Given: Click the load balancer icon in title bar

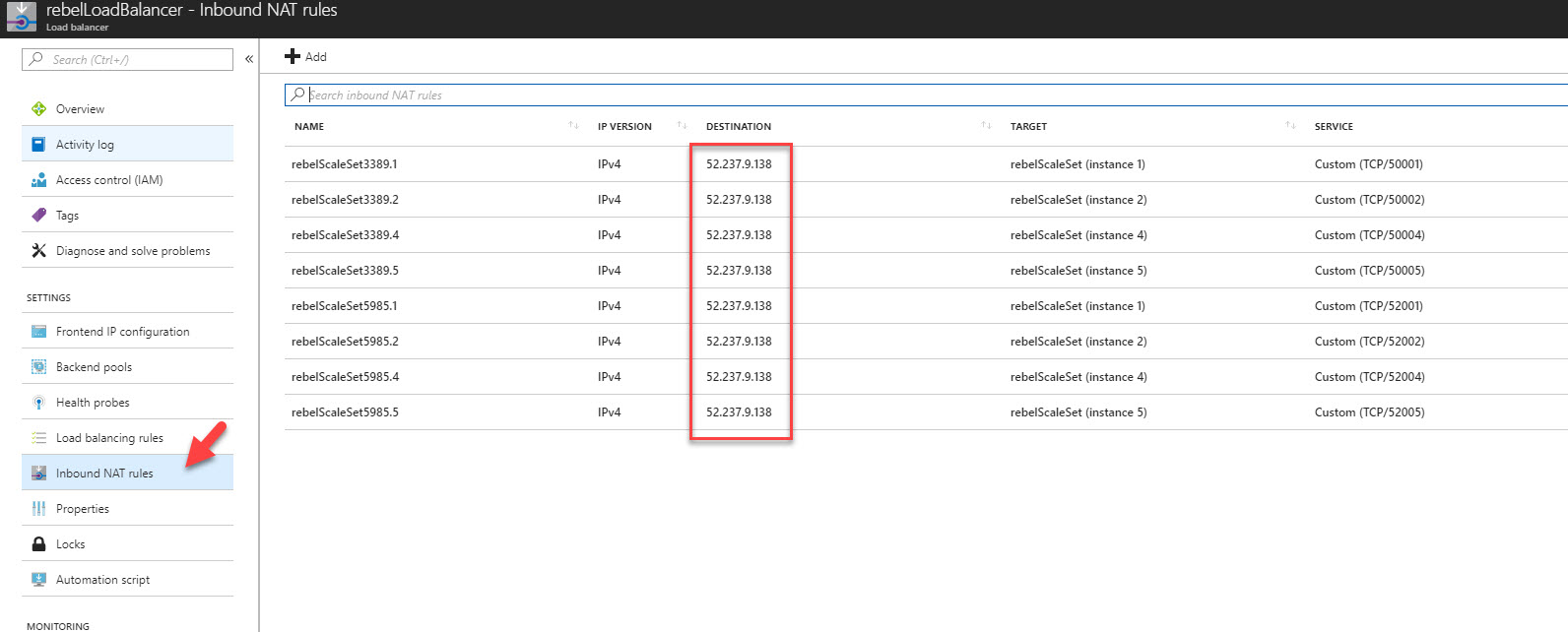Looking at the screenshot, I should [x=21, y=17].
